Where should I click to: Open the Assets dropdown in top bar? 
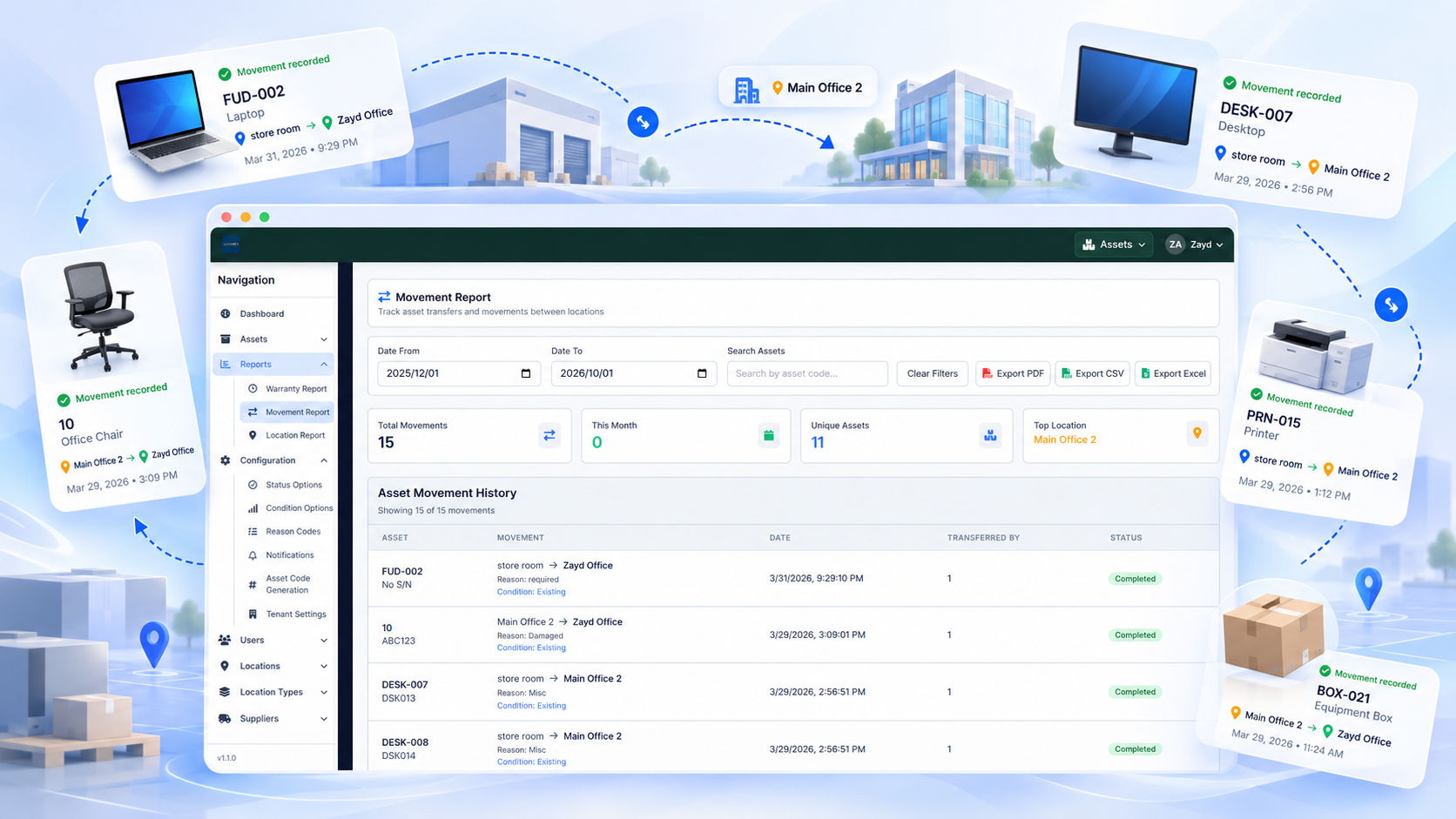pos(1114,245)
